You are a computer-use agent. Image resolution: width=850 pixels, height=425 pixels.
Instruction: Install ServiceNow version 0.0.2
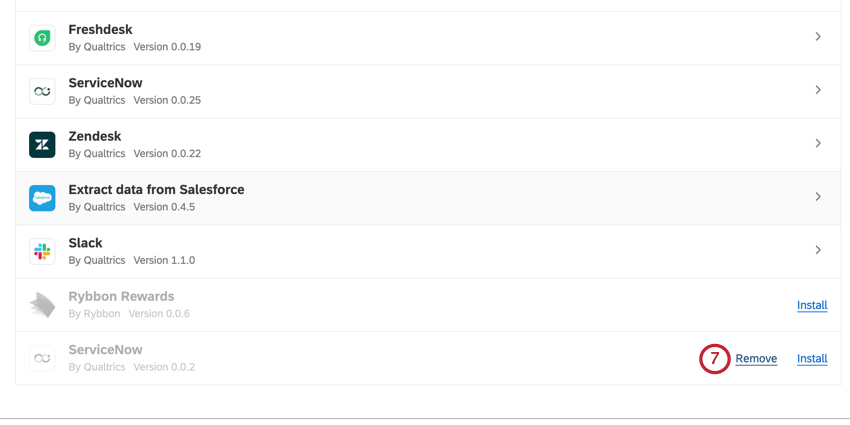(812, 358)
